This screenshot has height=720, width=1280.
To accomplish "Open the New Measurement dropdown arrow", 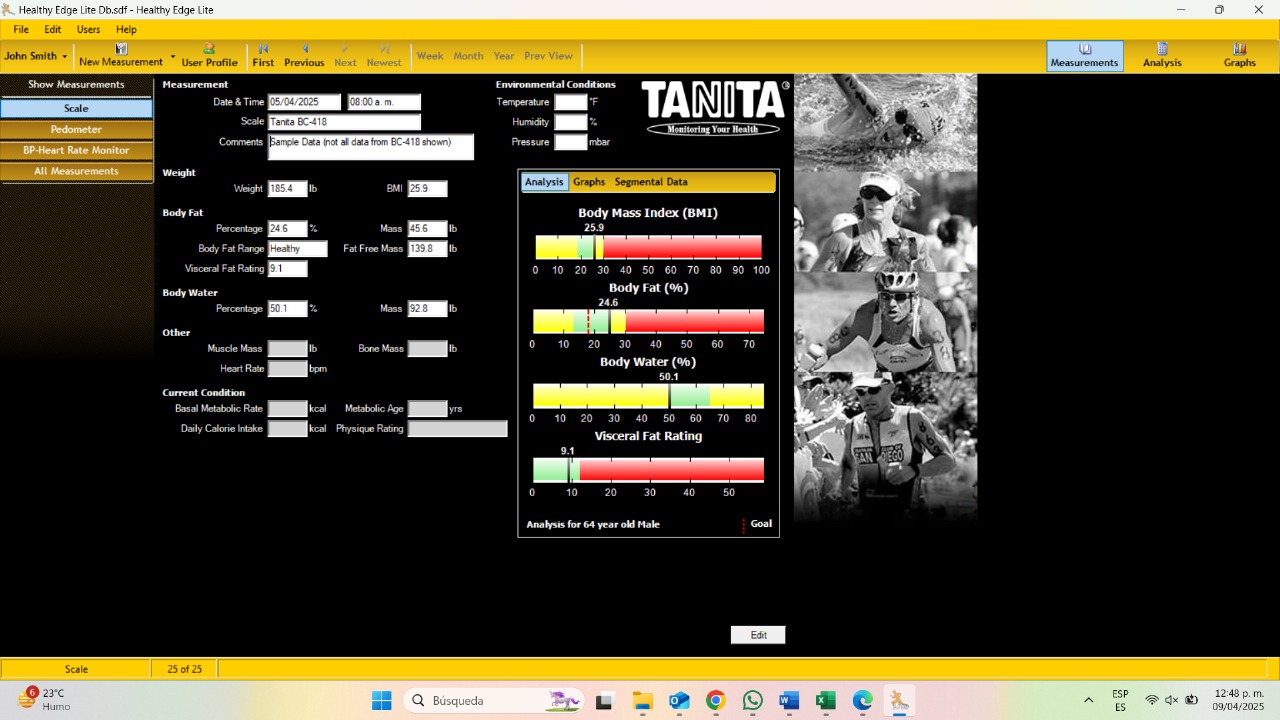I will pyautogui.click(x=171, y=56).
